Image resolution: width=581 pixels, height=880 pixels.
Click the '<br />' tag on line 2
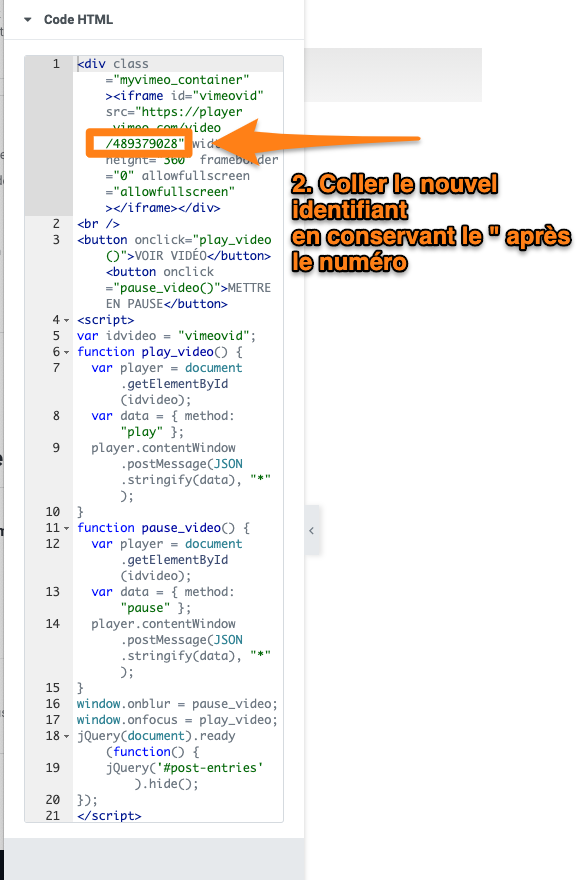[x=98, y=224]
